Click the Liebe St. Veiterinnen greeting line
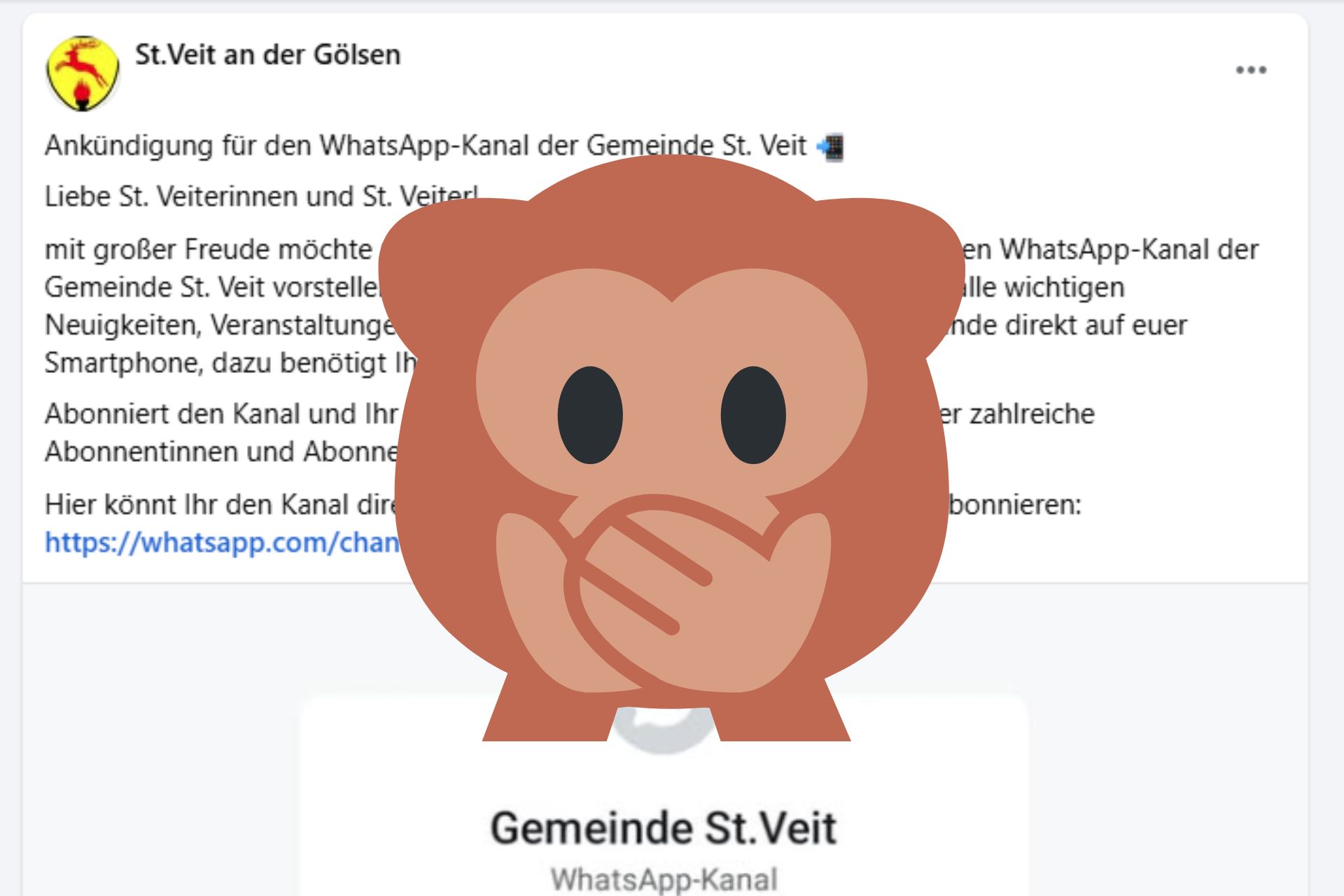1344x896 pixels. (x=262, y=197)
